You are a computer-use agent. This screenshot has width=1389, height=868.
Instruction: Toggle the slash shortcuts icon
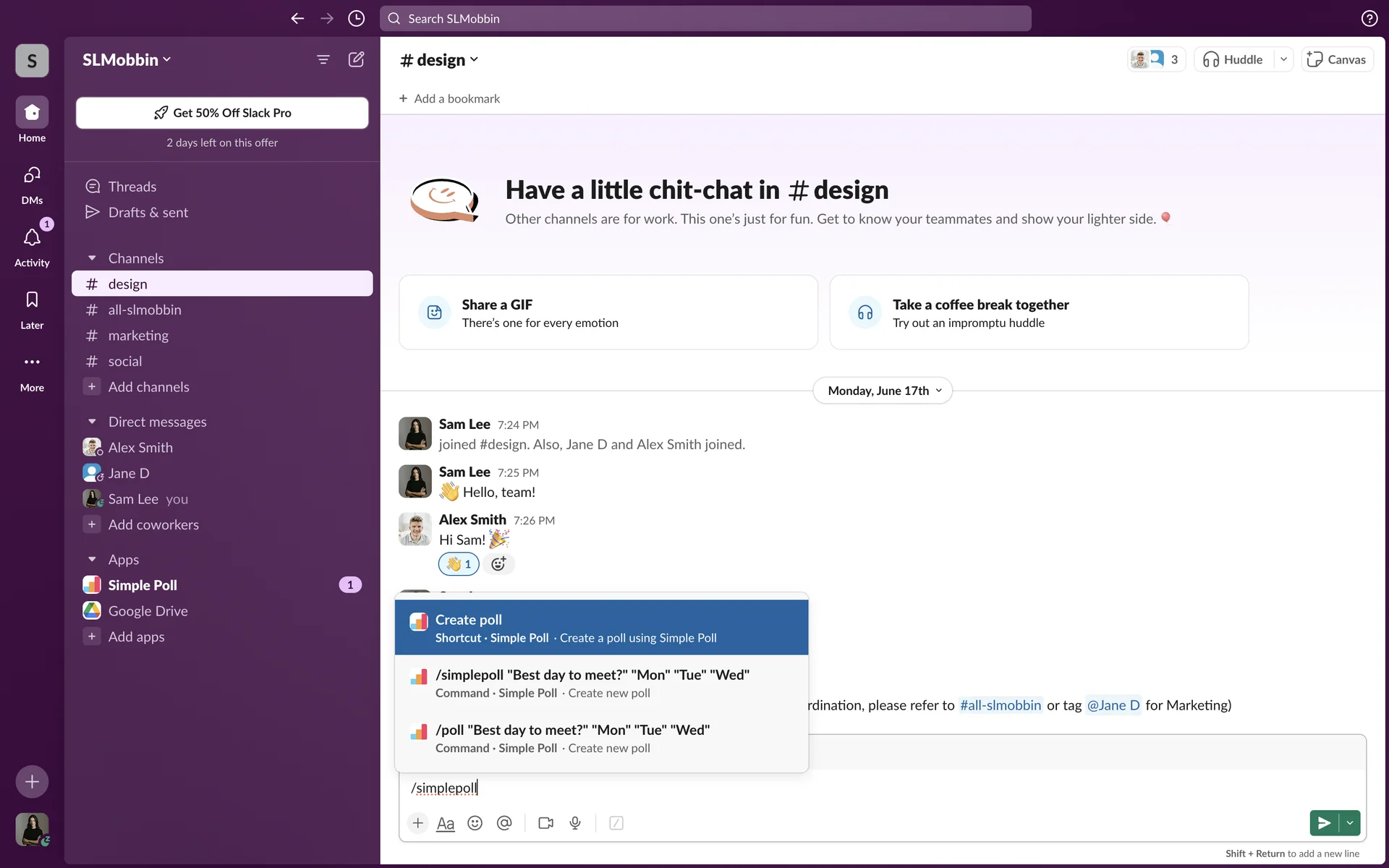point(616,823)
